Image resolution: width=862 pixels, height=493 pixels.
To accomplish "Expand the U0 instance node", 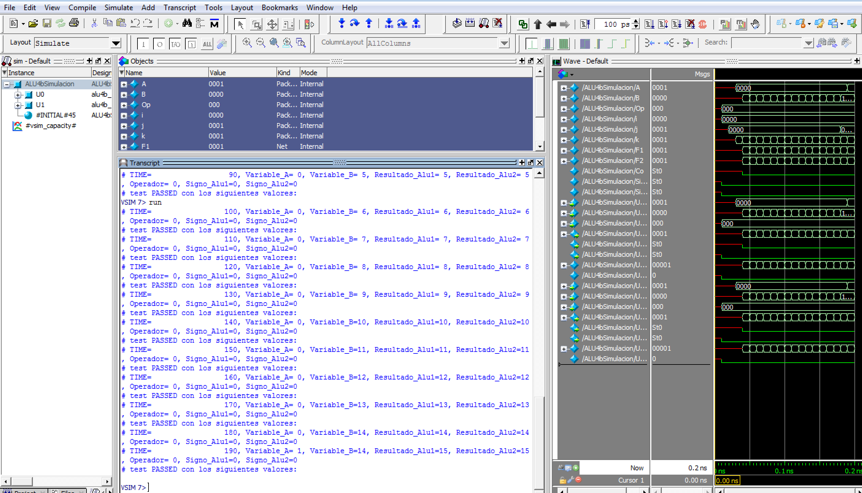I will click(18, 95).
